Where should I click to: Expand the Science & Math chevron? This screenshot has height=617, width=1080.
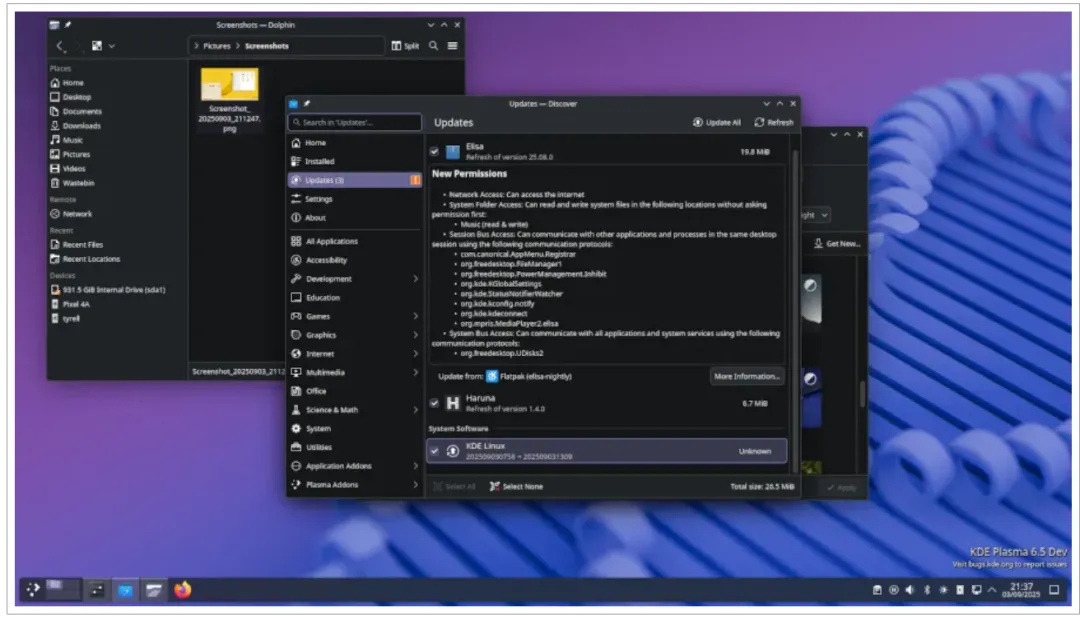pyautogui.click(x=415, y=410)
